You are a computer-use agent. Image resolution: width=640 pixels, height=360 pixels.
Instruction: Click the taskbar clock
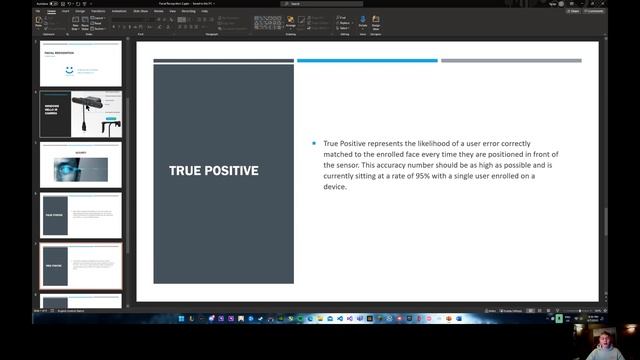point(593,319)
